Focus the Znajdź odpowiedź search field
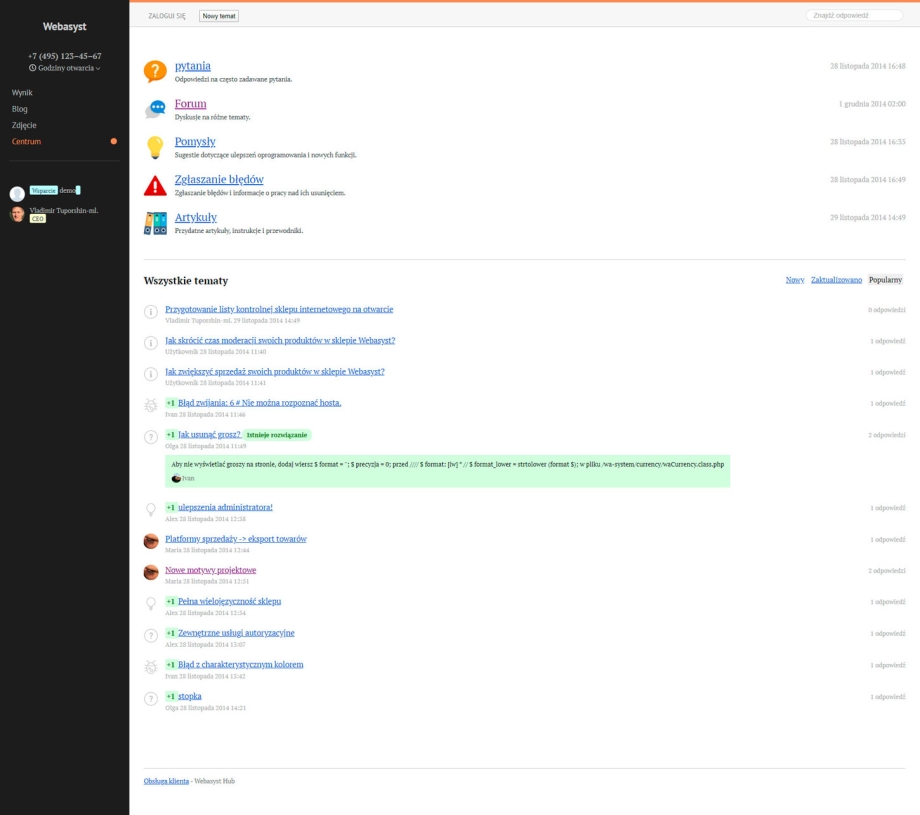 [x=853, y=16]
